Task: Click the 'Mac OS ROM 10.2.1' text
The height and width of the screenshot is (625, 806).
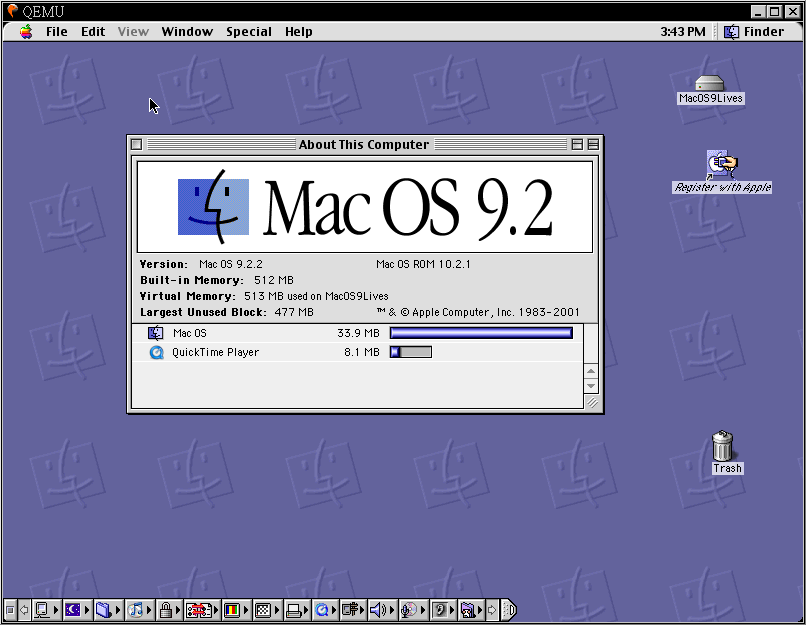Action: (423, 264)
